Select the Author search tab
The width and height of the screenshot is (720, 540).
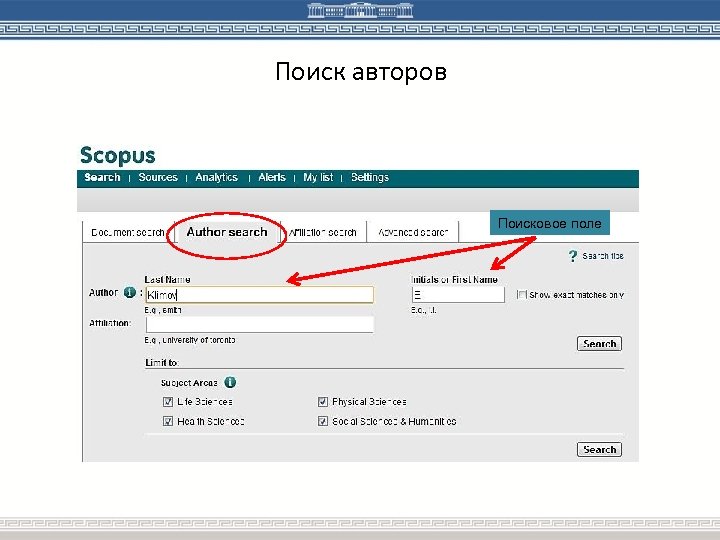(227, 232)
